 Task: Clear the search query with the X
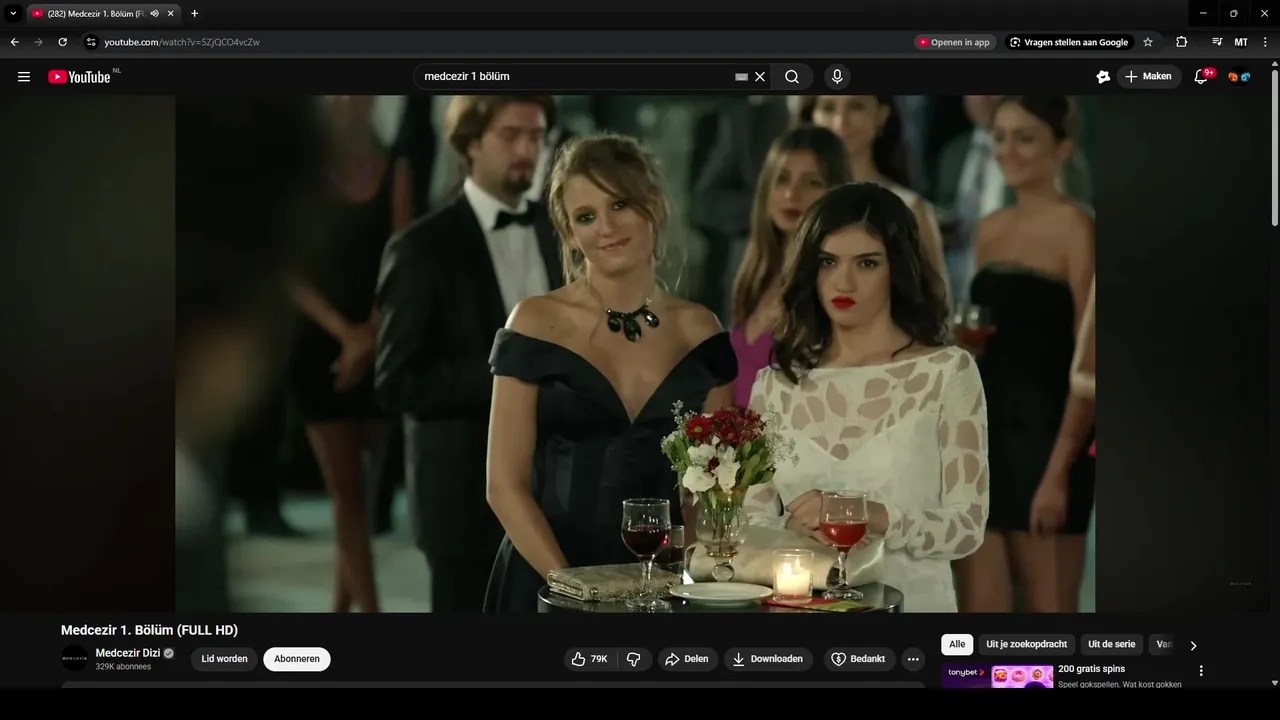coord(760,77)
